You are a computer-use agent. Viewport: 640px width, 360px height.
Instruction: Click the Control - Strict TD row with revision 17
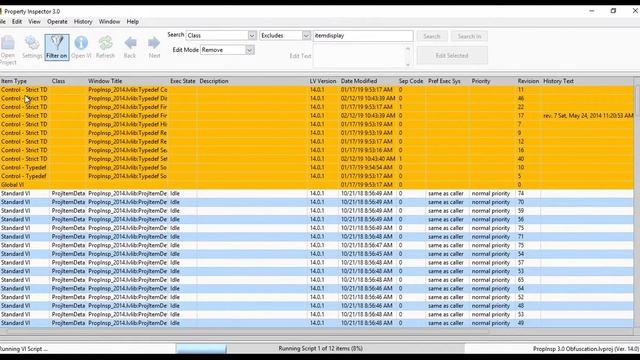pyautogui.click(x=317, y=116)
